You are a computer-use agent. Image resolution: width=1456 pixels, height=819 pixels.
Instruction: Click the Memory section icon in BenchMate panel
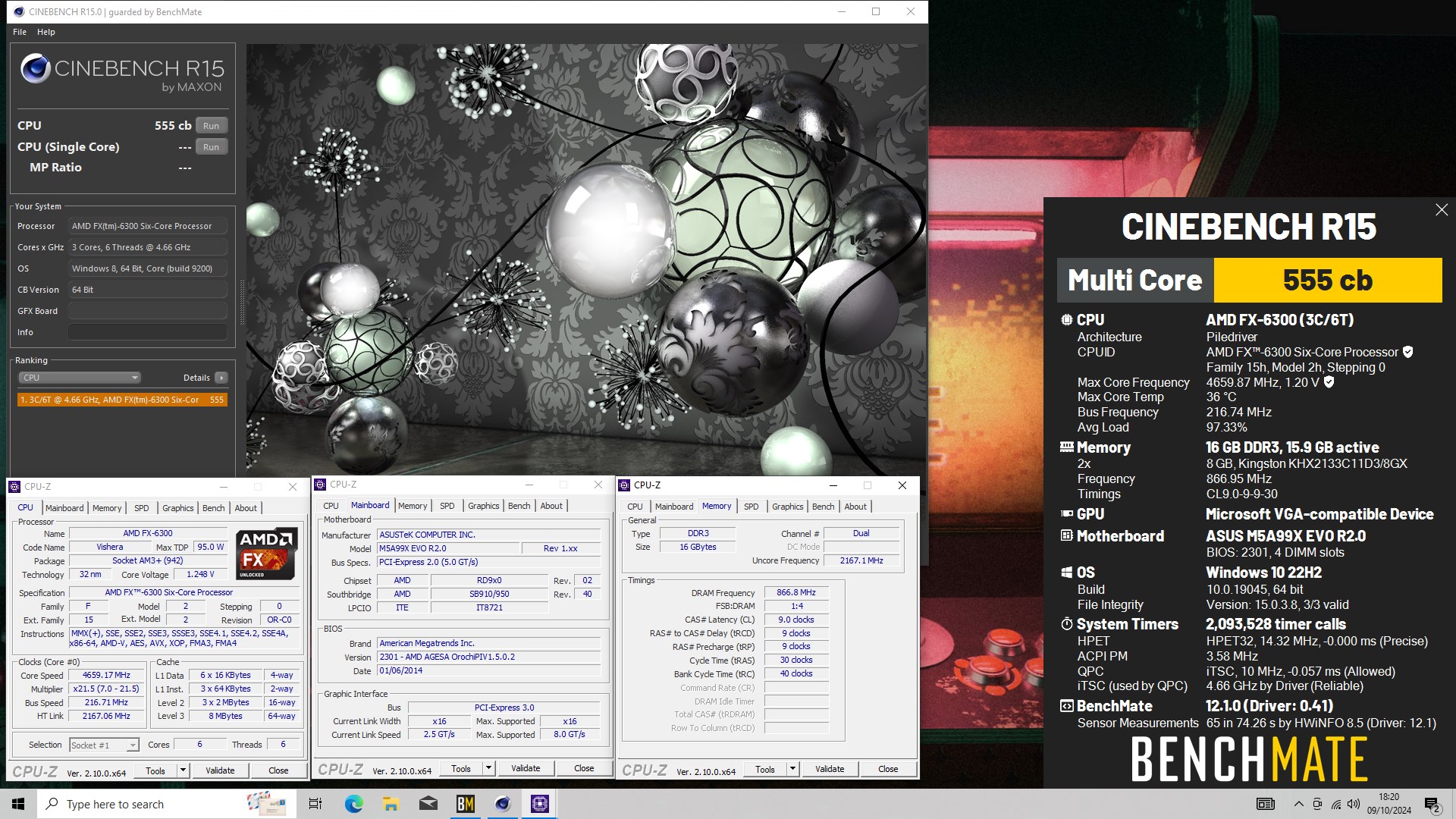pos(1066,447)
